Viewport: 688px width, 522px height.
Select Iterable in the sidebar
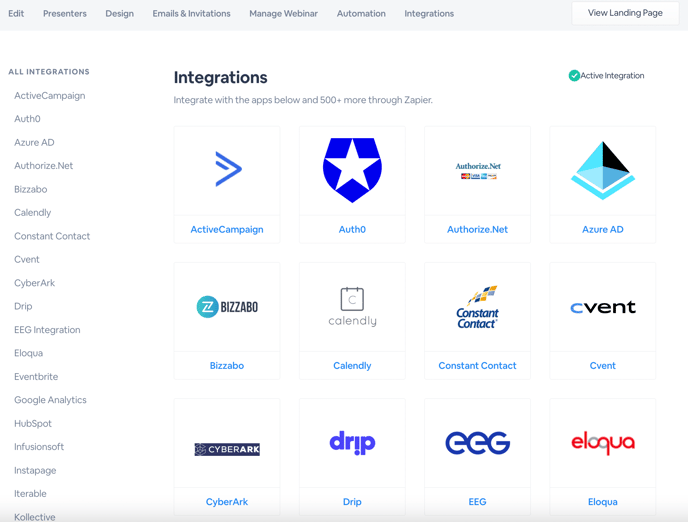30,494
